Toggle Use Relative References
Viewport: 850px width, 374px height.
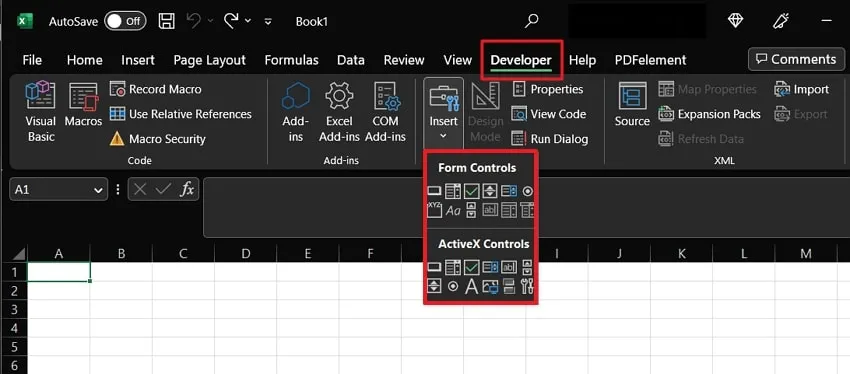point(180,114)
